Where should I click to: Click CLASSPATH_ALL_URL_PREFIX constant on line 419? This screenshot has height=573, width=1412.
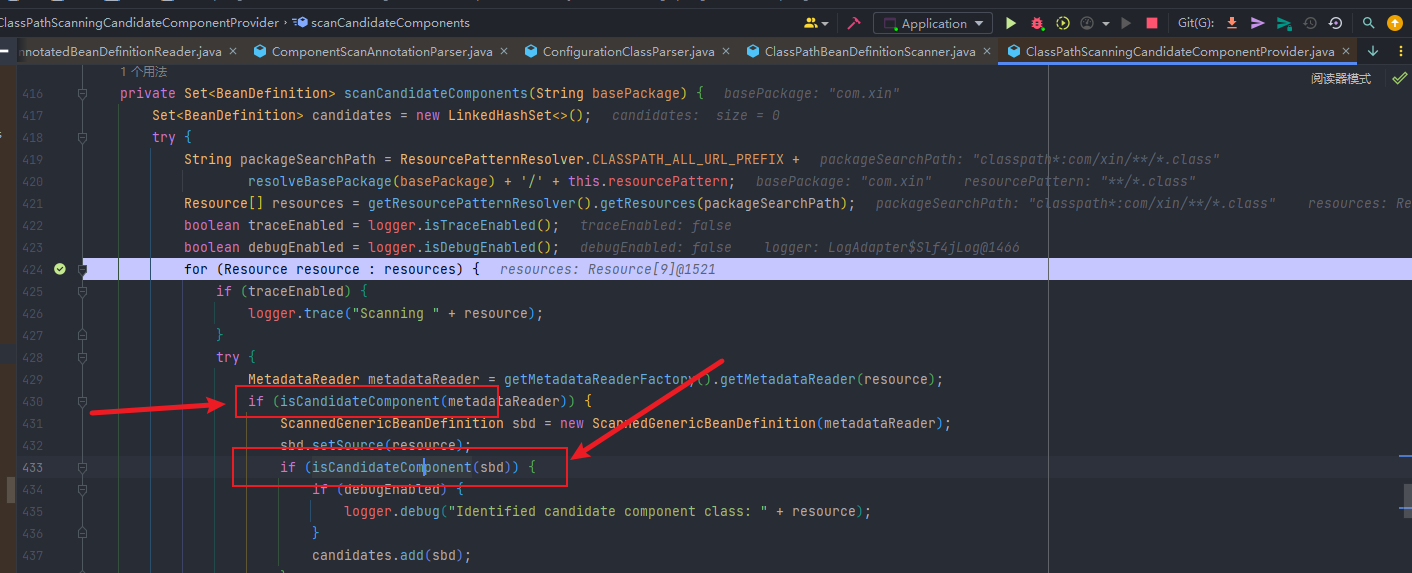point(688,159)
